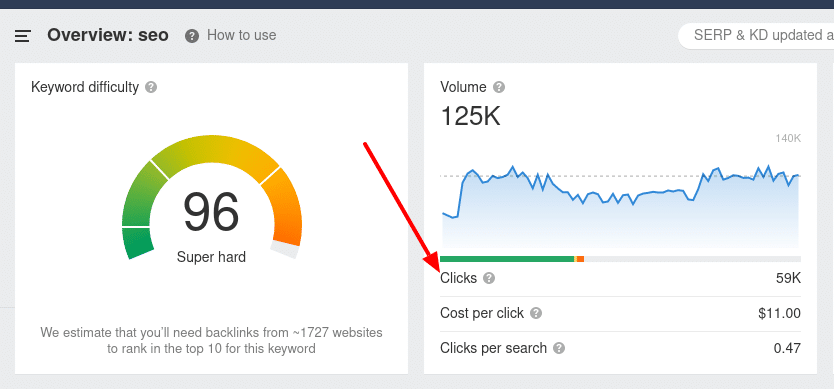Click the Clicks label

pos(458,278)
